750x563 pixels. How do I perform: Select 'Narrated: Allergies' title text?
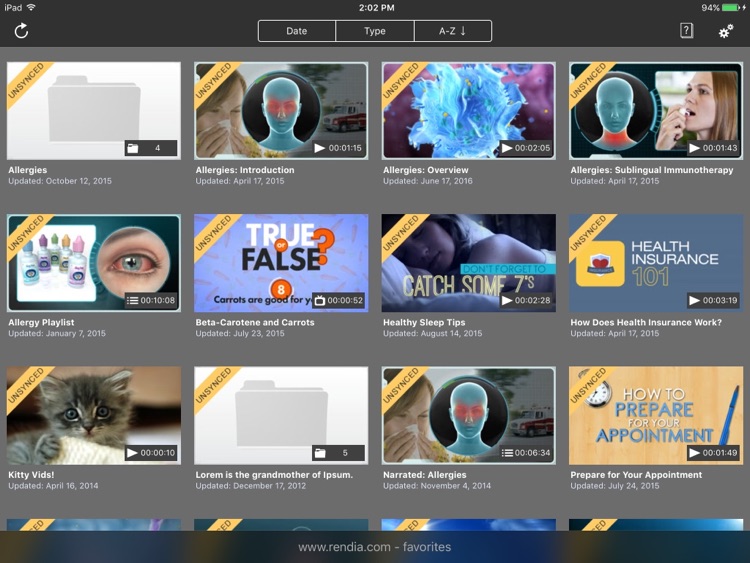point(425,475)
